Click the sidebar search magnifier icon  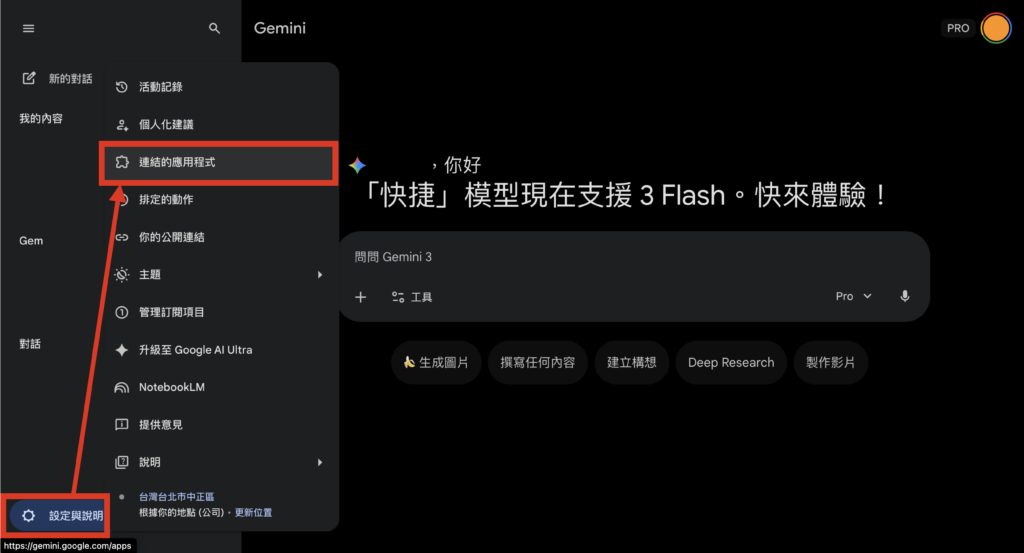point(214,28)
